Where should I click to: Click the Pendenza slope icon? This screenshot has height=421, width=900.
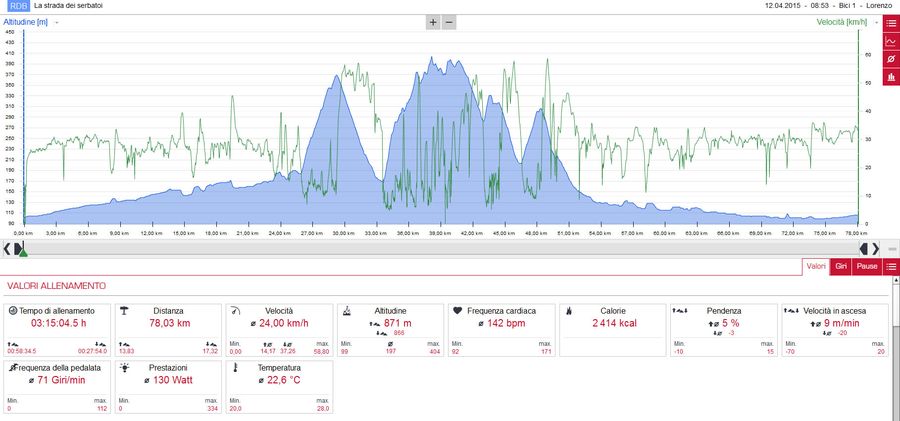click(680, 310)
